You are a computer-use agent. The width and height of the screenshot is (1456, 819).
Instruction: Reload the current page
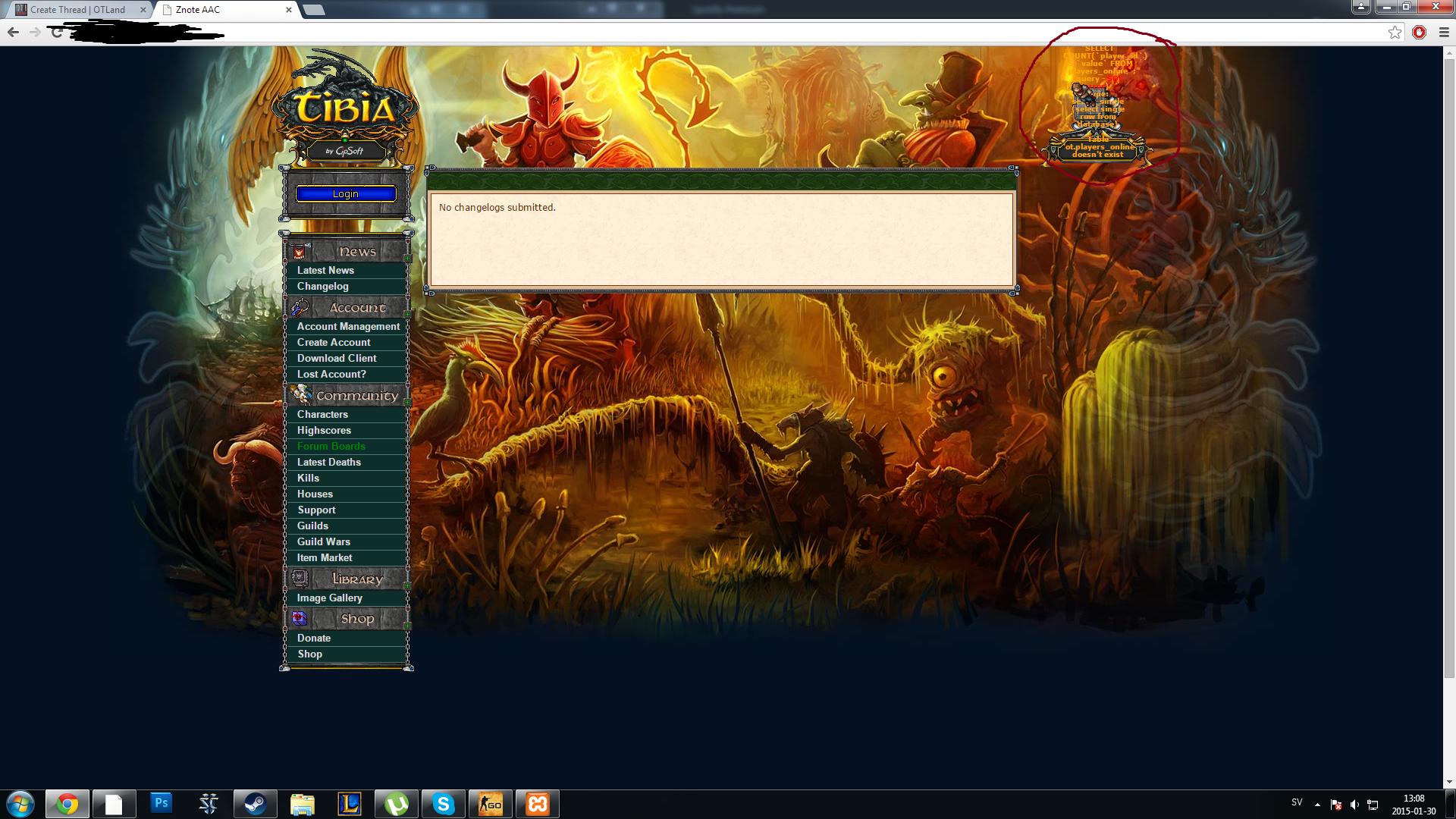point(55,32)
